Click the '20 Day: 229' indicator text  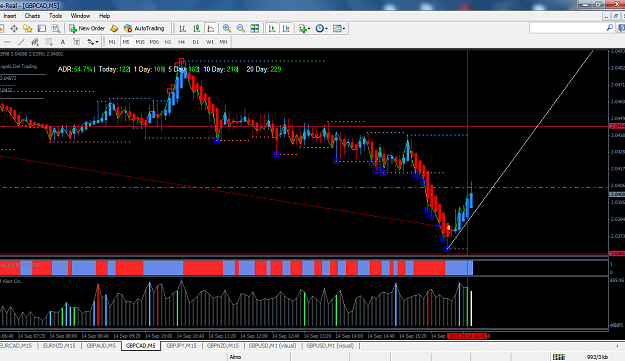coord(263,69)
